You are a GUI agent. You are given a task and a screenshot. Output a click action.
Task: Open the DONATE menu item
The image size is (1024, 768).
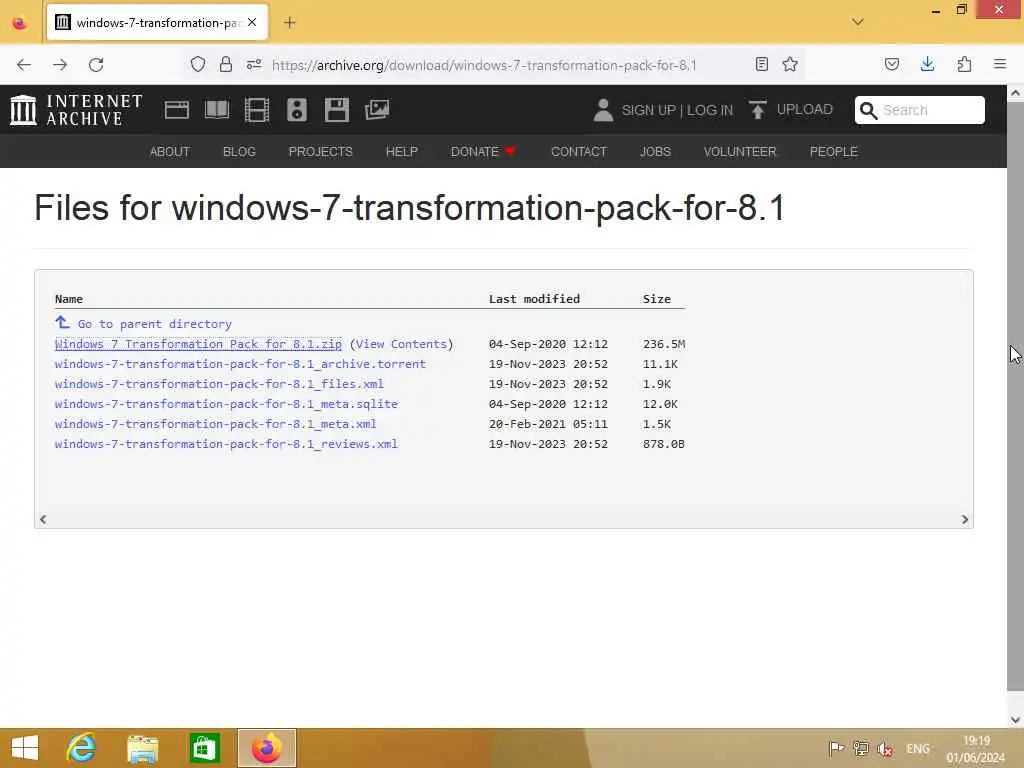483,152
